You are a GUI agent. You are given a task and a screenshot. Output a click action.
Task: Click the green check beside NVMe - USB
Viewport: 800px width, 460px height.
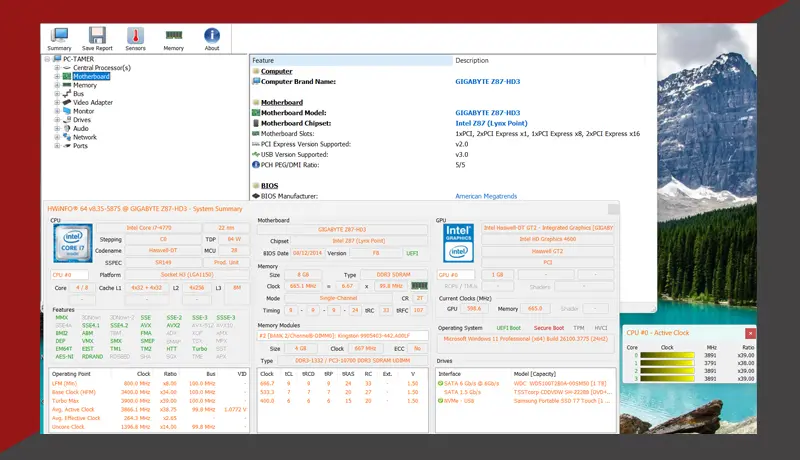click(440, 401)
